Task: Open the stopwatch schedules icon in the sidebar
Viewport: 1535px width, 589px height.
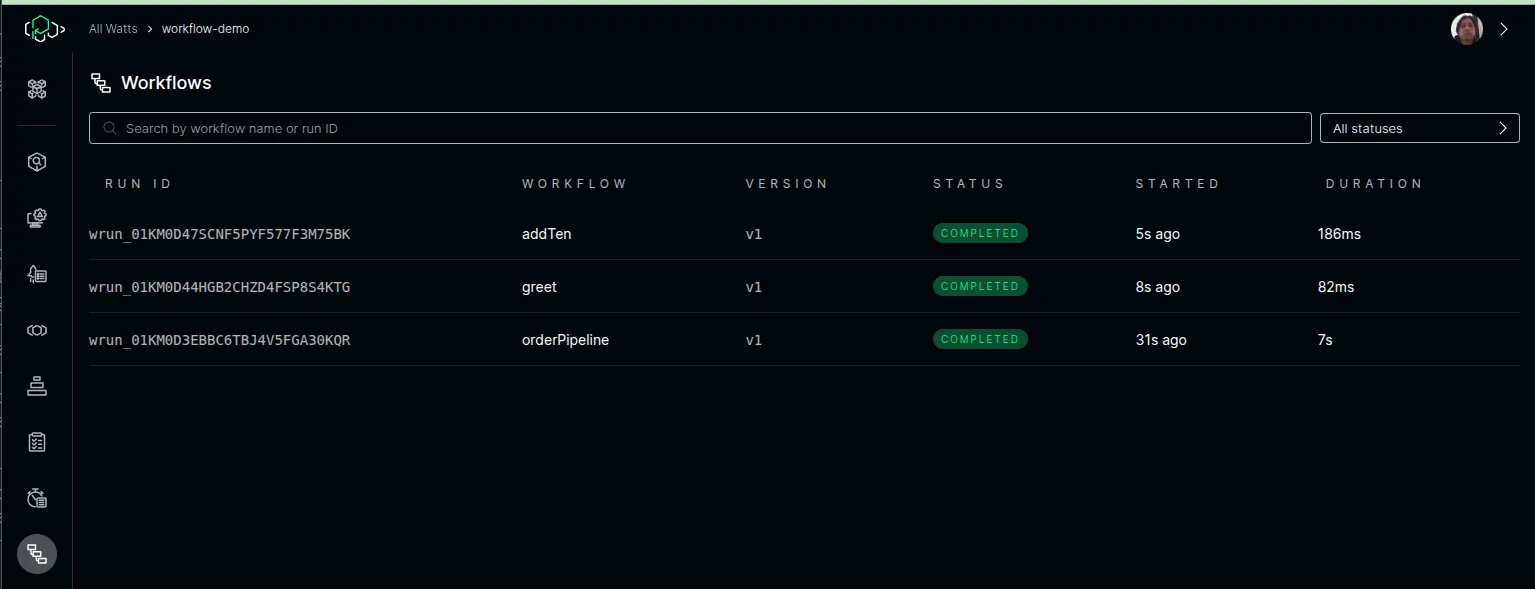Action: tap(37, 497)
